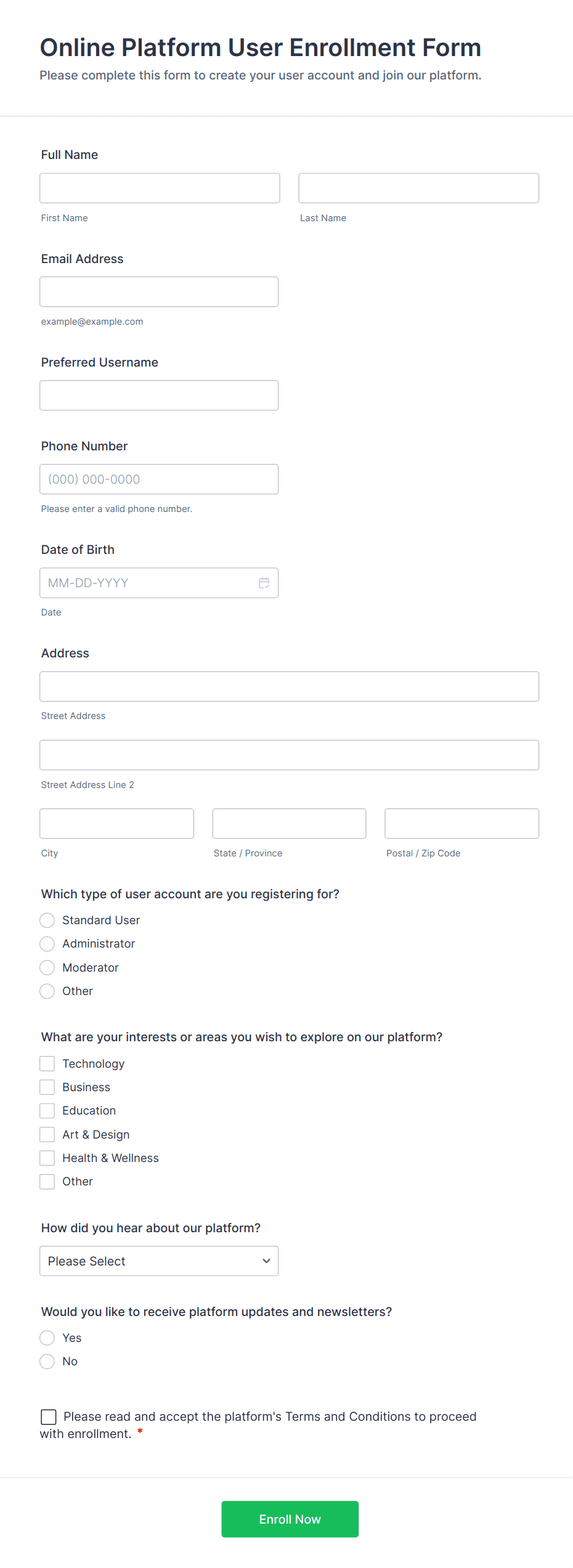Click the Email Address text box
Viewport: 573px width, 1568px height.
tap(159, 291)
